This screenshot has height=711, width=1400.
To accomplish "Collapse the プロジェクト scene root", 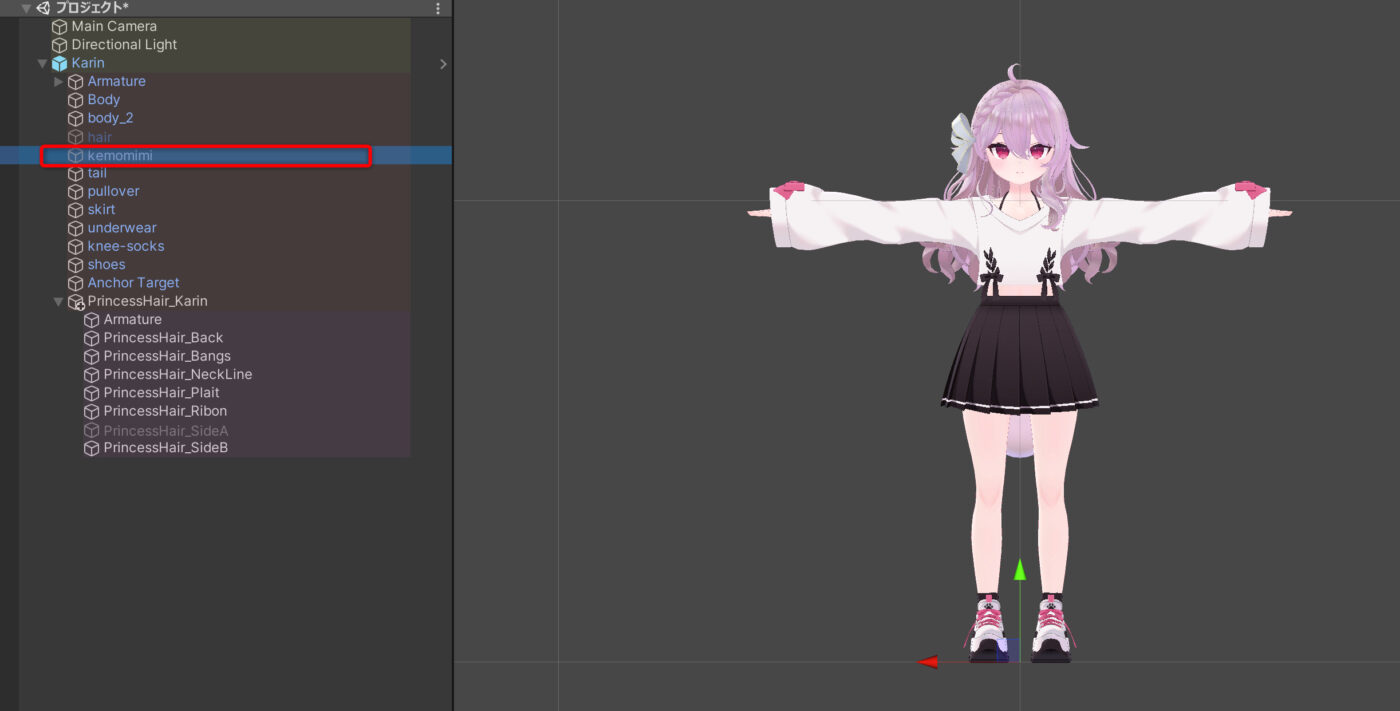I will click(x=26, y=8).
